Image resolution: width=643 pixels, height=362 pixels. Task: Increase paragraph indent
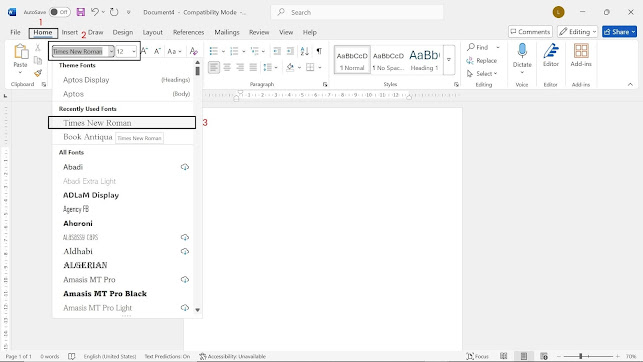pos(290,51)
